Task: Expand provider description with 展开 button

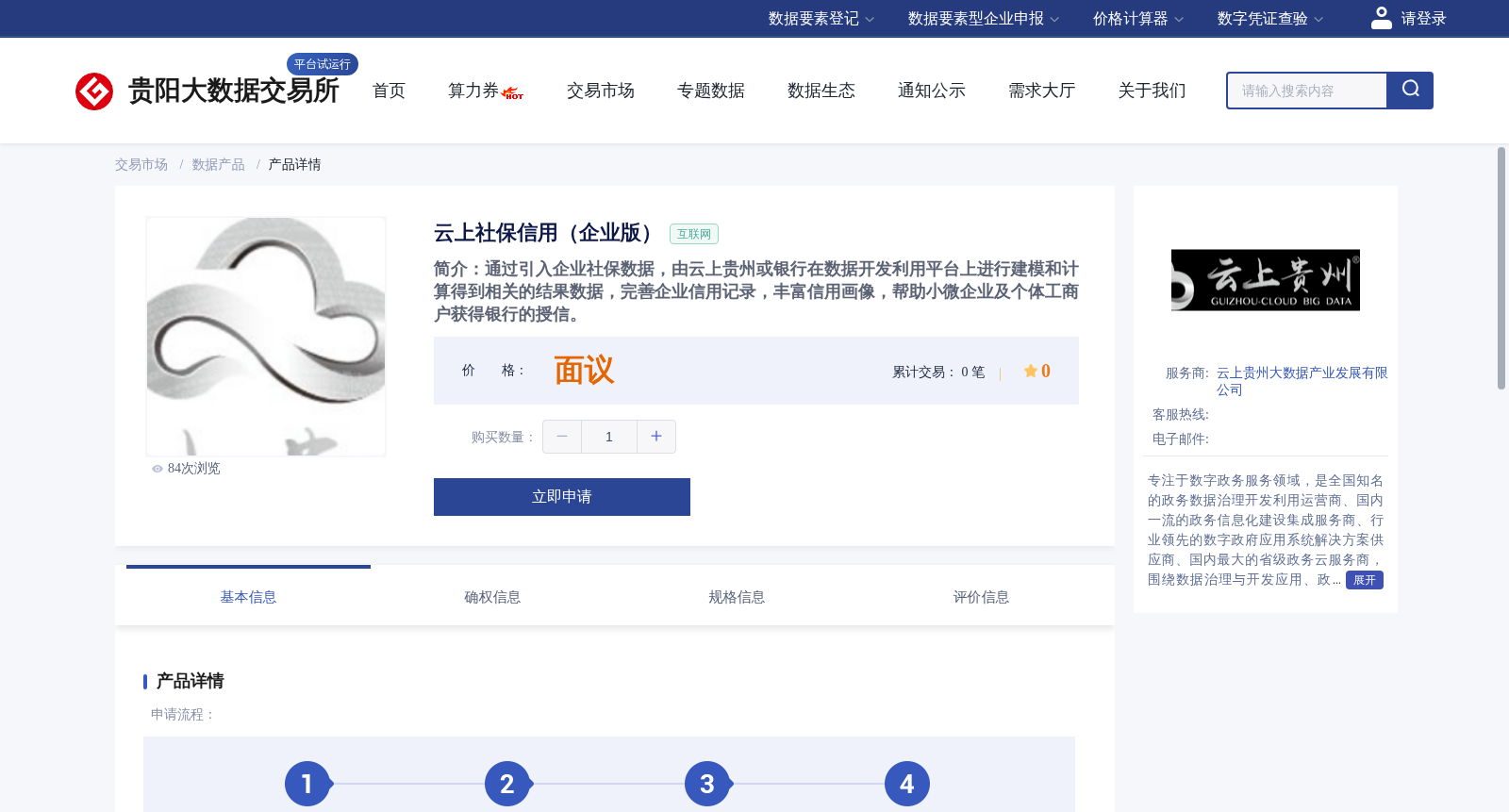Action: [1364, 580]
